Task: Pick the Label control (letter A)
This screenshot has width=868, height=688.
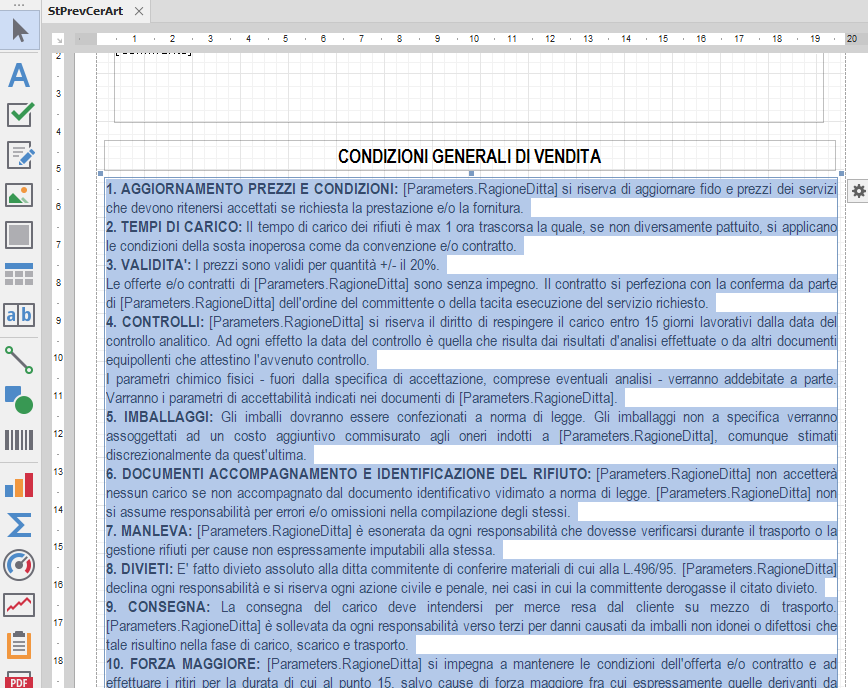Action: [20, 76]
